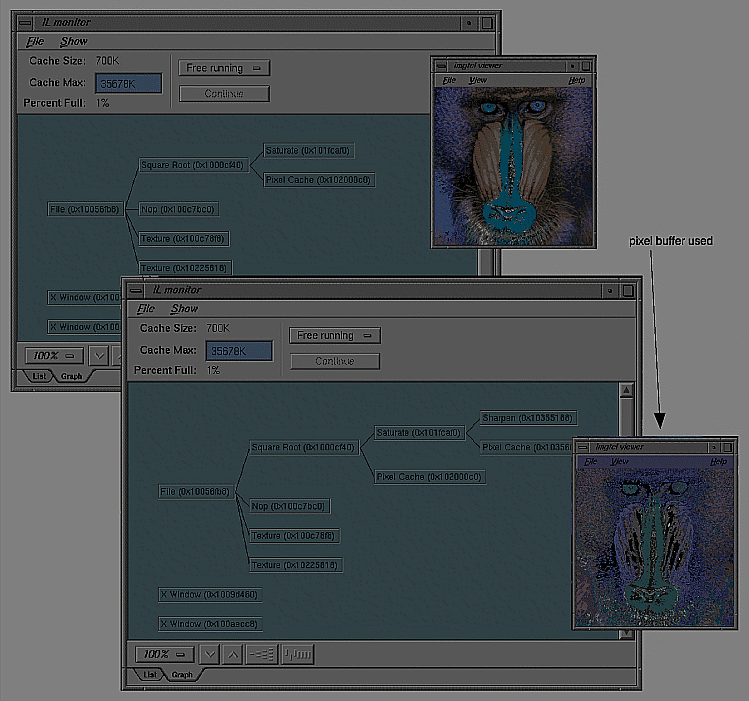
Task: Switch to the List tab in front window
Action: coord(148,675)
